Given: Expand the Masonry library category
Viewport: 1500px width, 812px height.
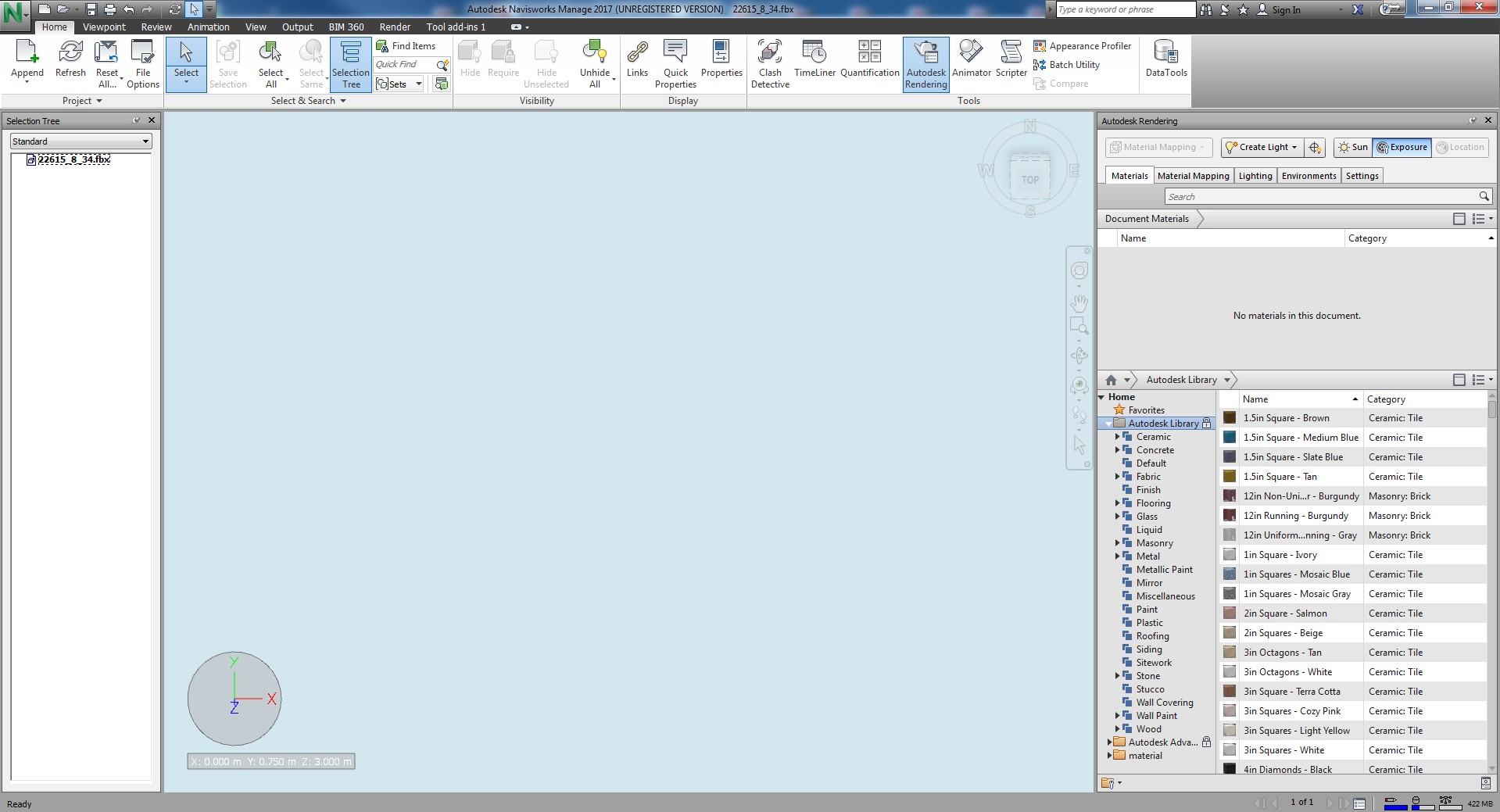Looking at the screenshot, I should pyautogui.click(x=1117, y=543).
